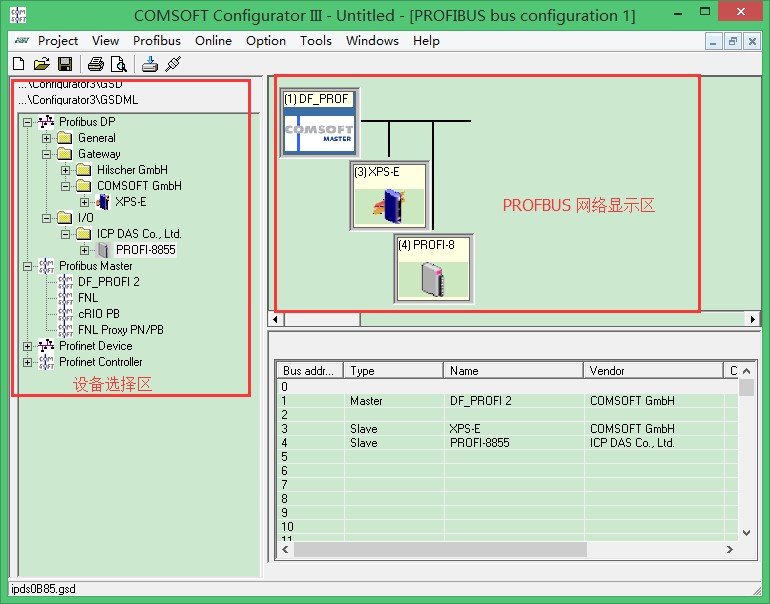This screenshot has width=770, height=604.
Task: Click the DF_PROFI 2 icon in tree
Action: tap(65, 282)
